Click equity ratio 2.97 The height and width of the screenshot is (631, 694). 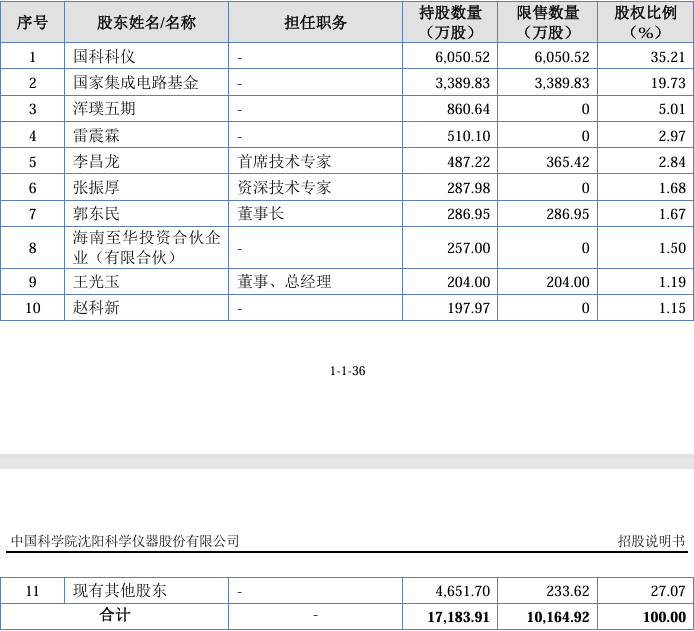pyautogui.click(x=672, y=136)
